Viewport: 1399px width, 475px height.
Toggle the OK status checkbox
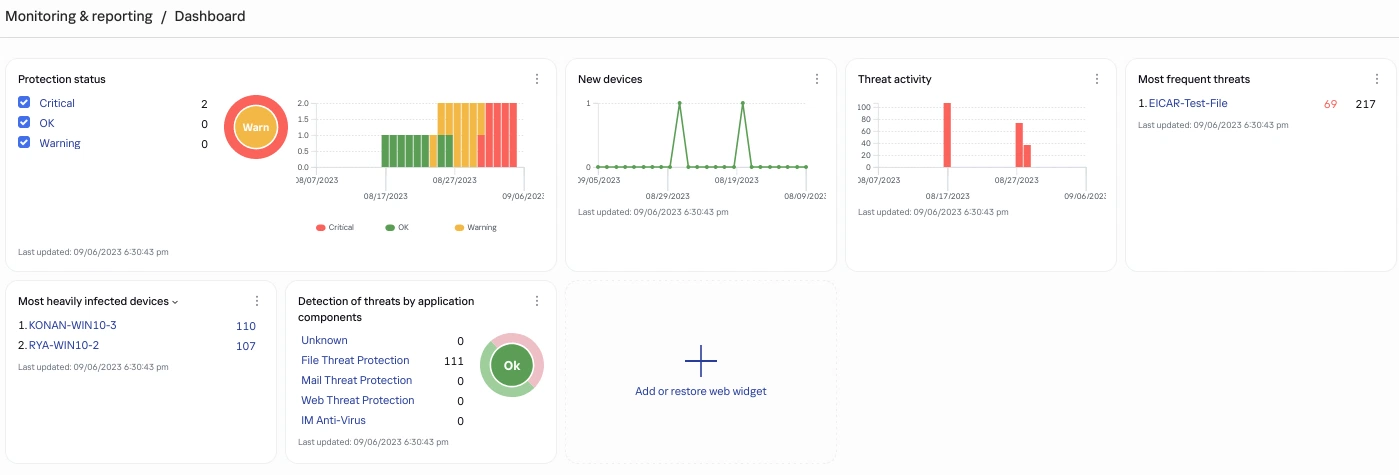pyautogui.click(x=24, y=123)
